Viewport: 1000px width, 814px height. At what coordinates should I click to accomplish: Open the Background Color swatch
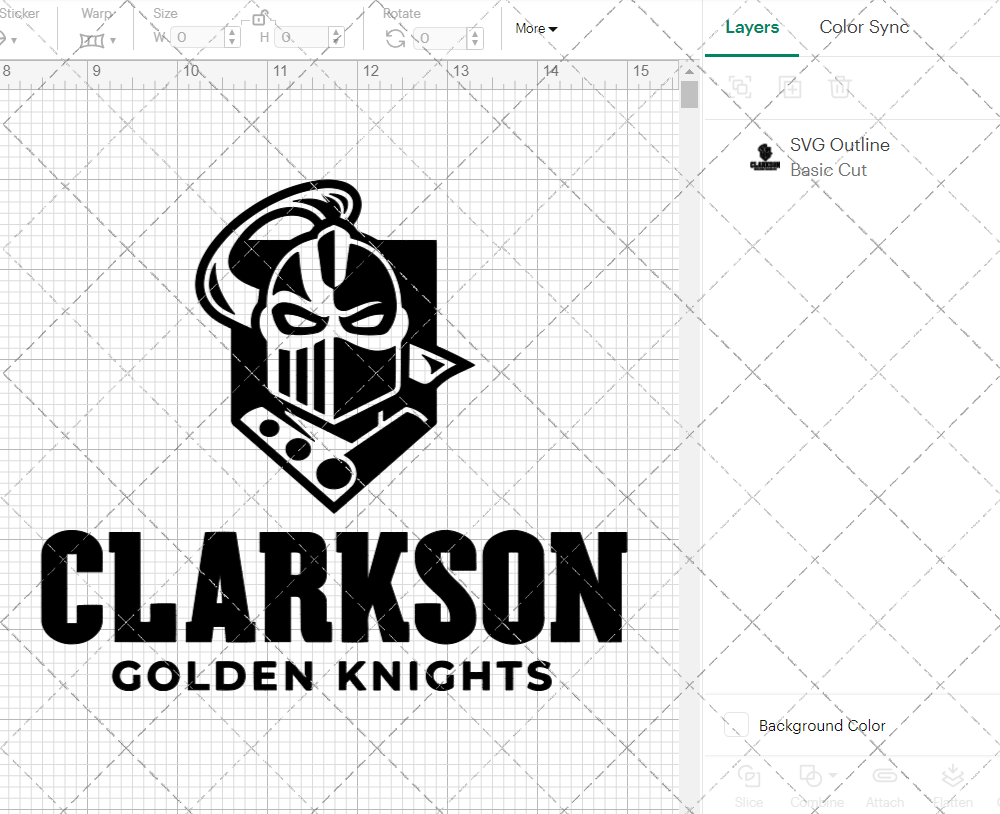coord(736,725)
